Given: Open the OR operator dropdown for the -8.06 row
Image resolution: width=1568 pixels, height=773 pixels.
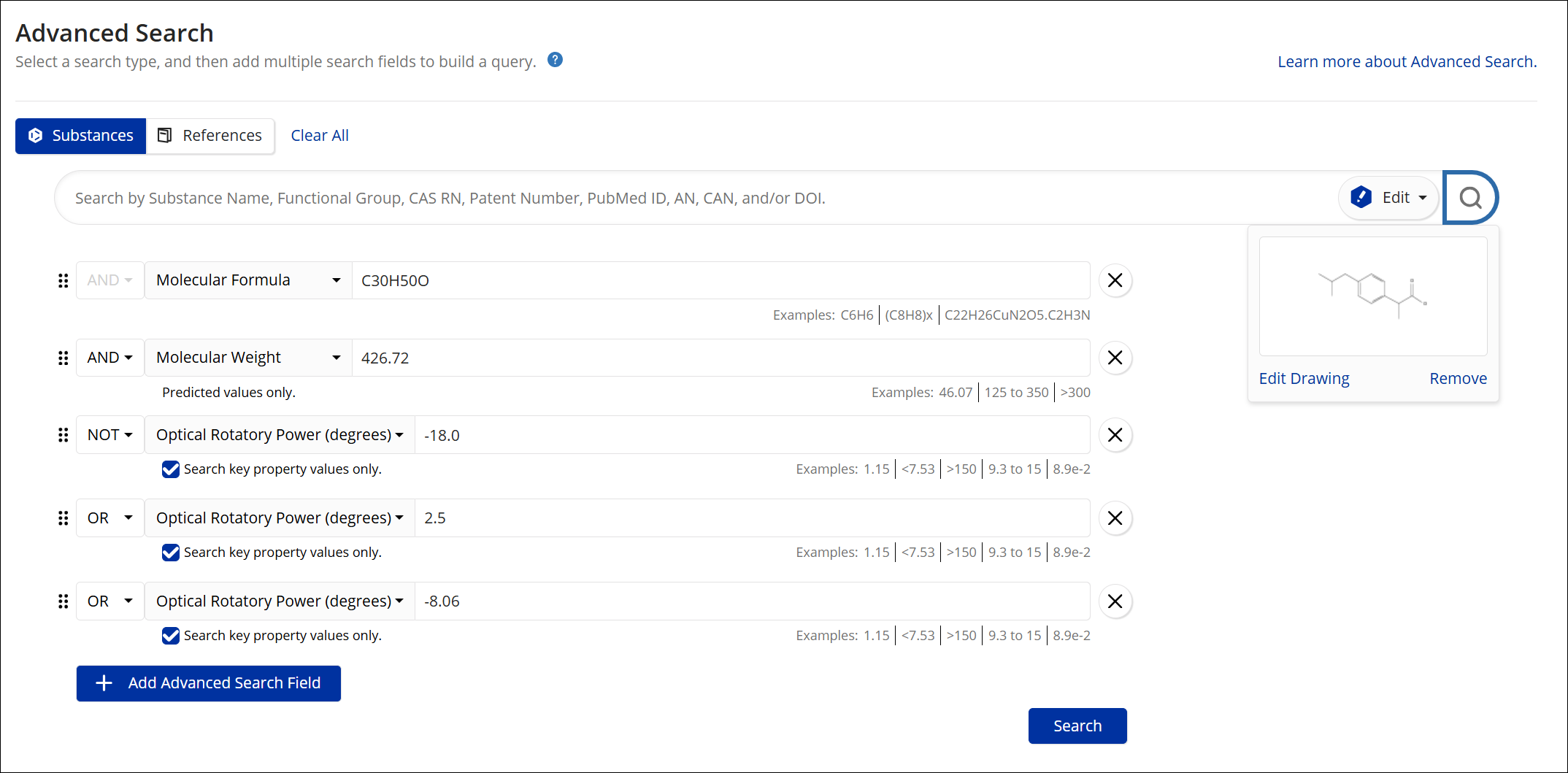Looking at the screenshot, I should click(110, 601).
